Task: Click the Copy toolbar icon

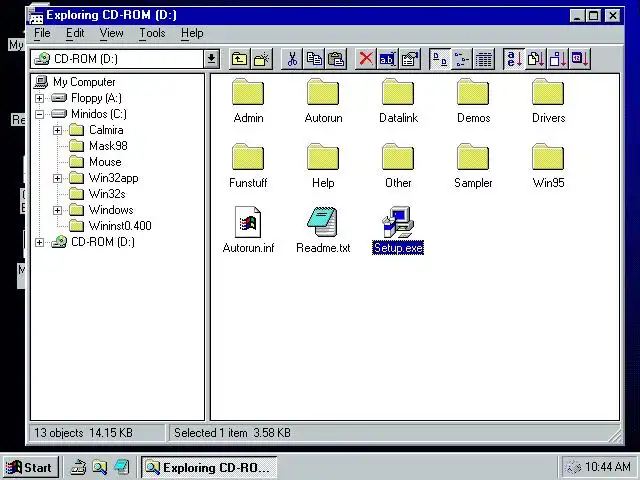Action: (314, 59)
